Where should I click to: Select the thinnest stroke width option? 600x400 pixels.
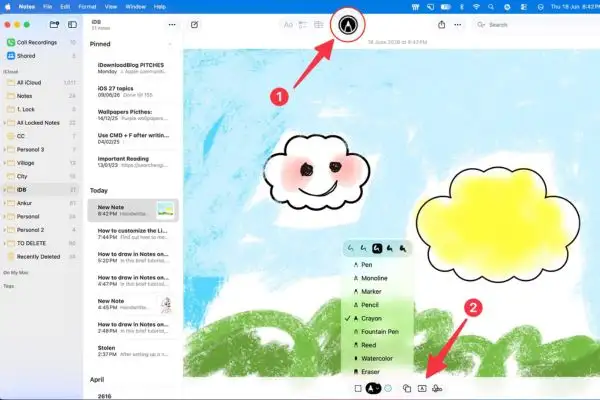click(351, 249)
